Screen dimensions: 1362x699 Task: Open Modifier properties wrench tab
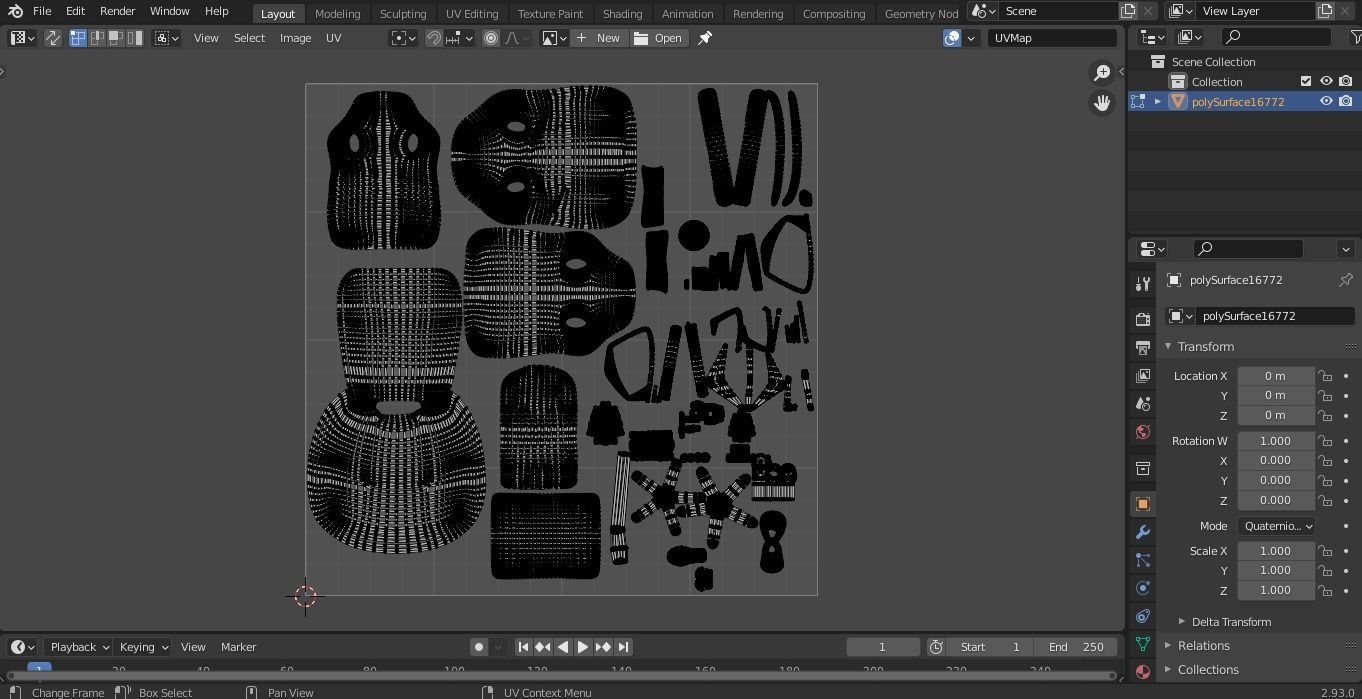pos(1143,532)
